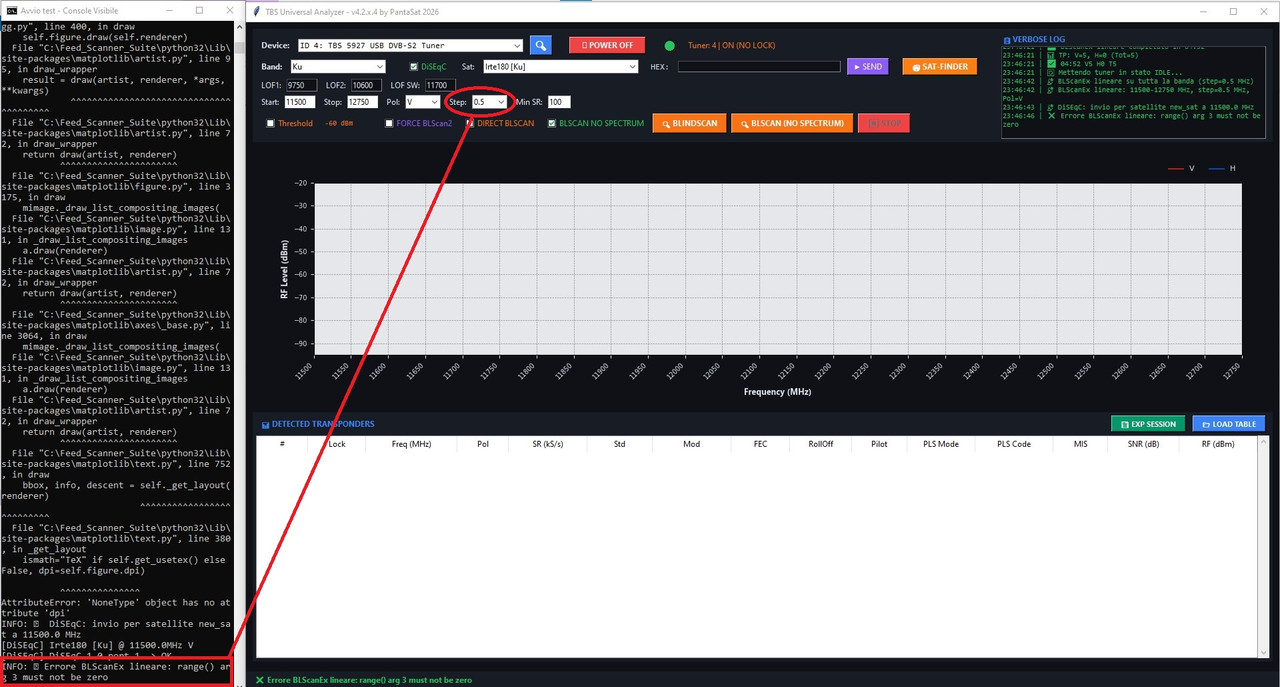Click the Stop frequency field
Screen dimensions: 1280x687
(x=361, y=102)
